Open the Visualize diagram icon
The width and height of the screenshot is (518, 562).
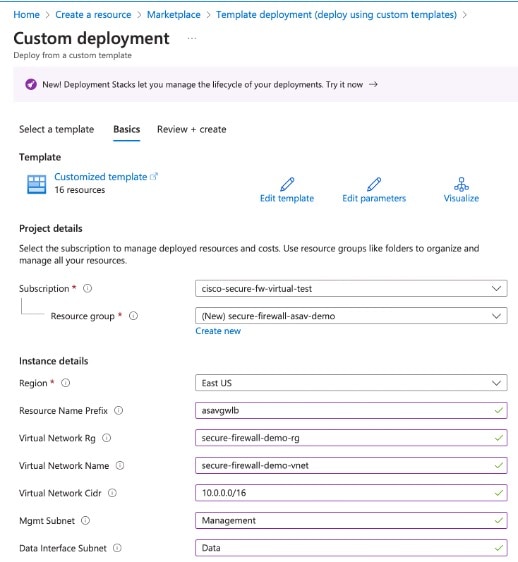(461, 184)
